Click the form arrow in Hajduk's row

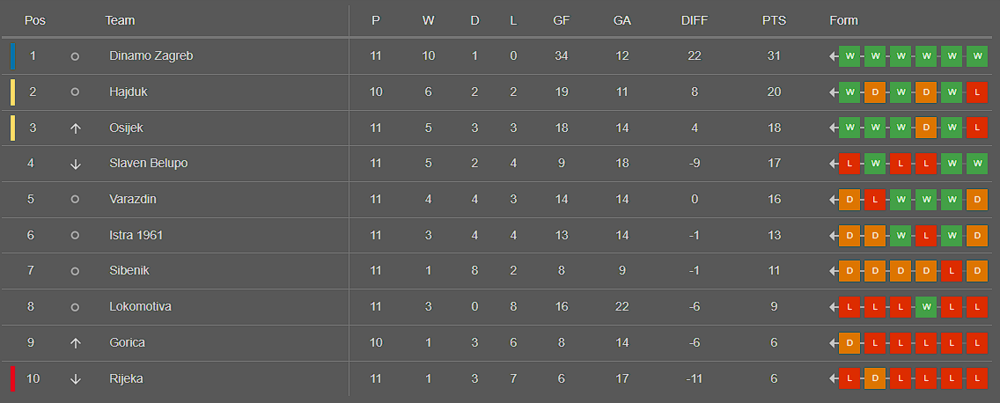(x=833, y=92)
